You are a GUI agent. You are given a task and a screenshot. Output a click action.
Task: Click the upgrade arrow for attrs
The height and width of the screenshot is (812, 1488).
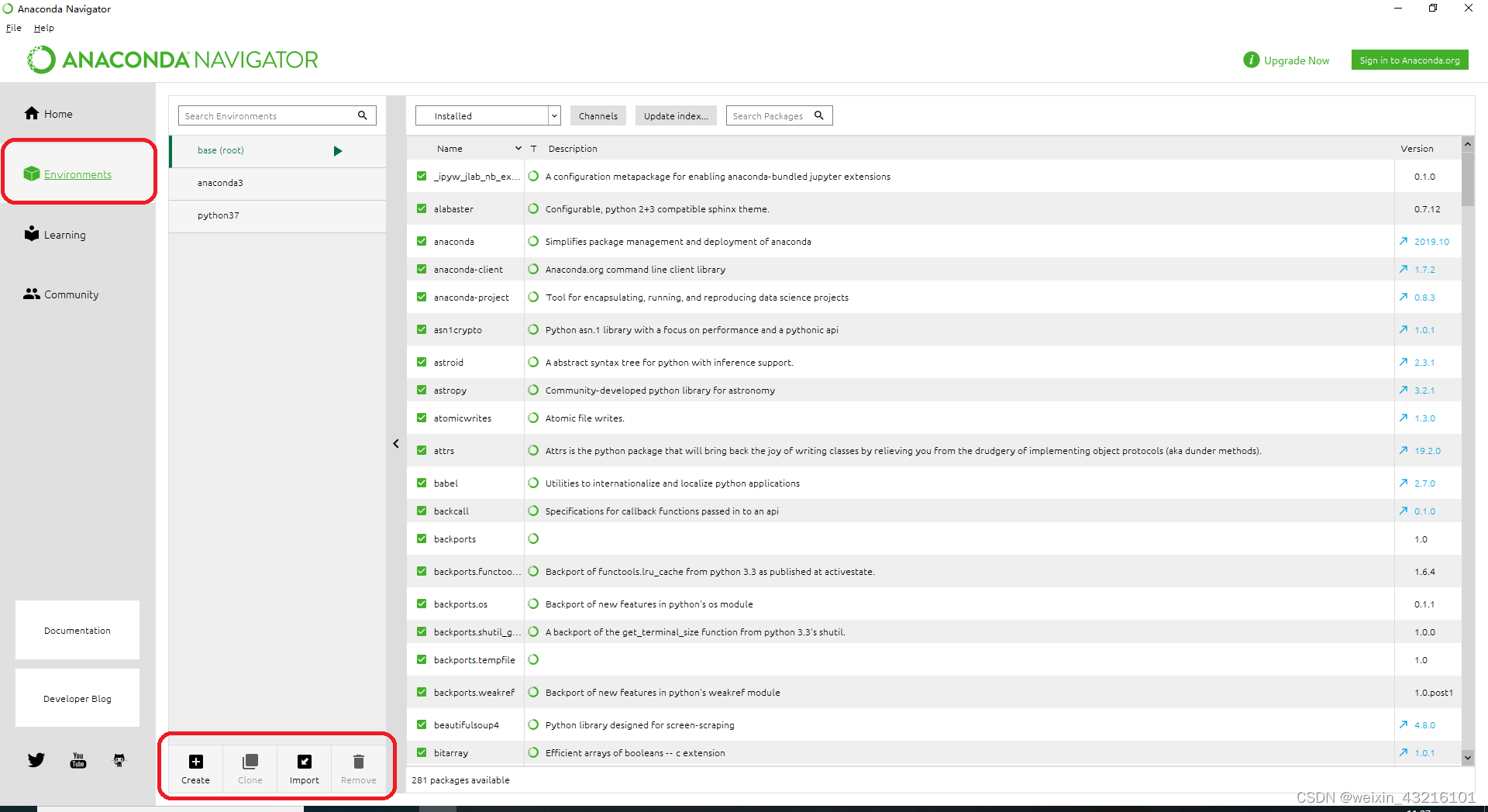(1404, 451)
